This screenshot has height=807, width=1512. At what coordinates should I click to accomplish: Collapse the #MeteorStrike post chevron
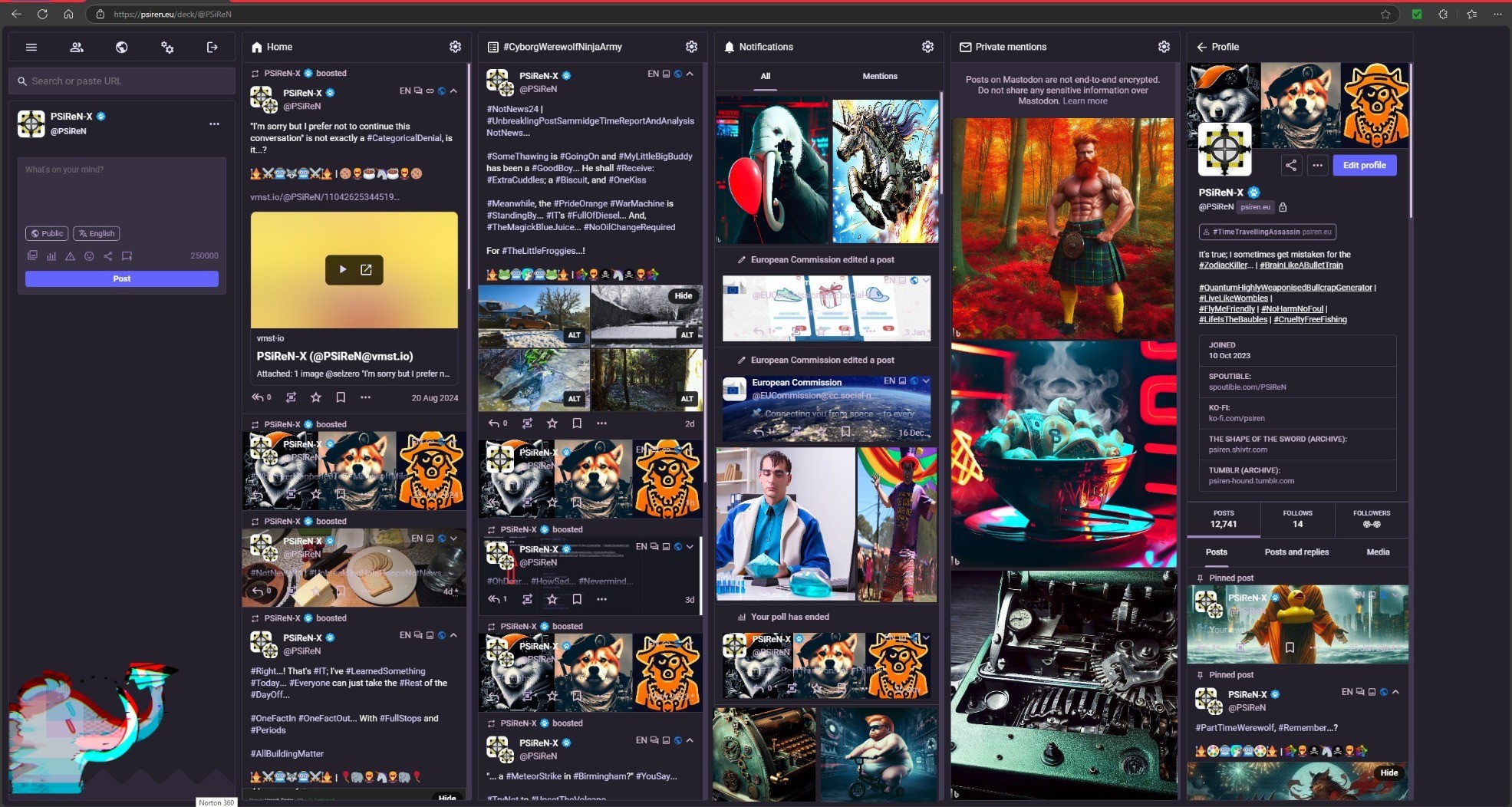(x=690, y=740)
